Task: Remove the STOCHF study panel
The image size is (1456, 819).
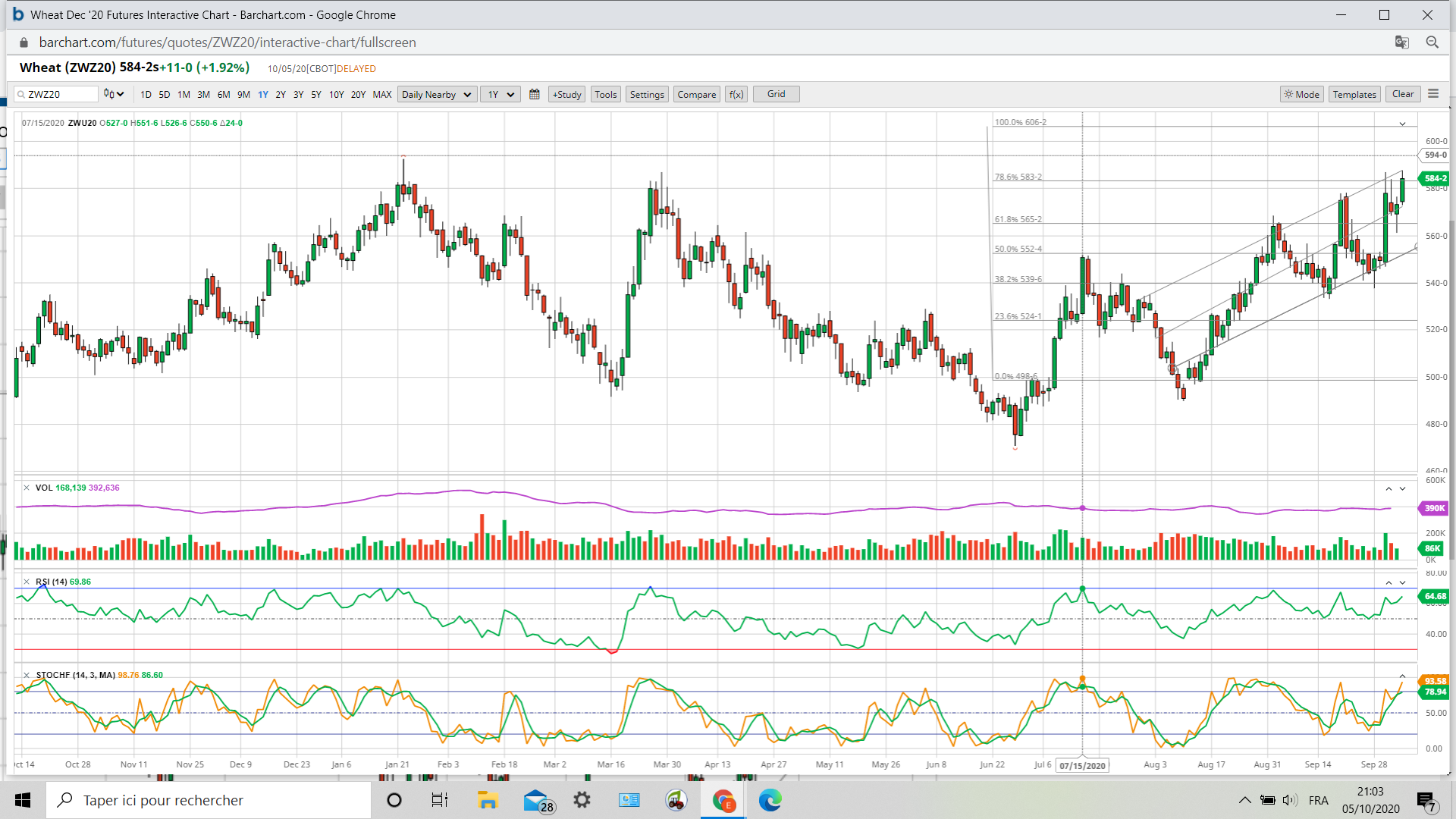Action: [27, 675]
